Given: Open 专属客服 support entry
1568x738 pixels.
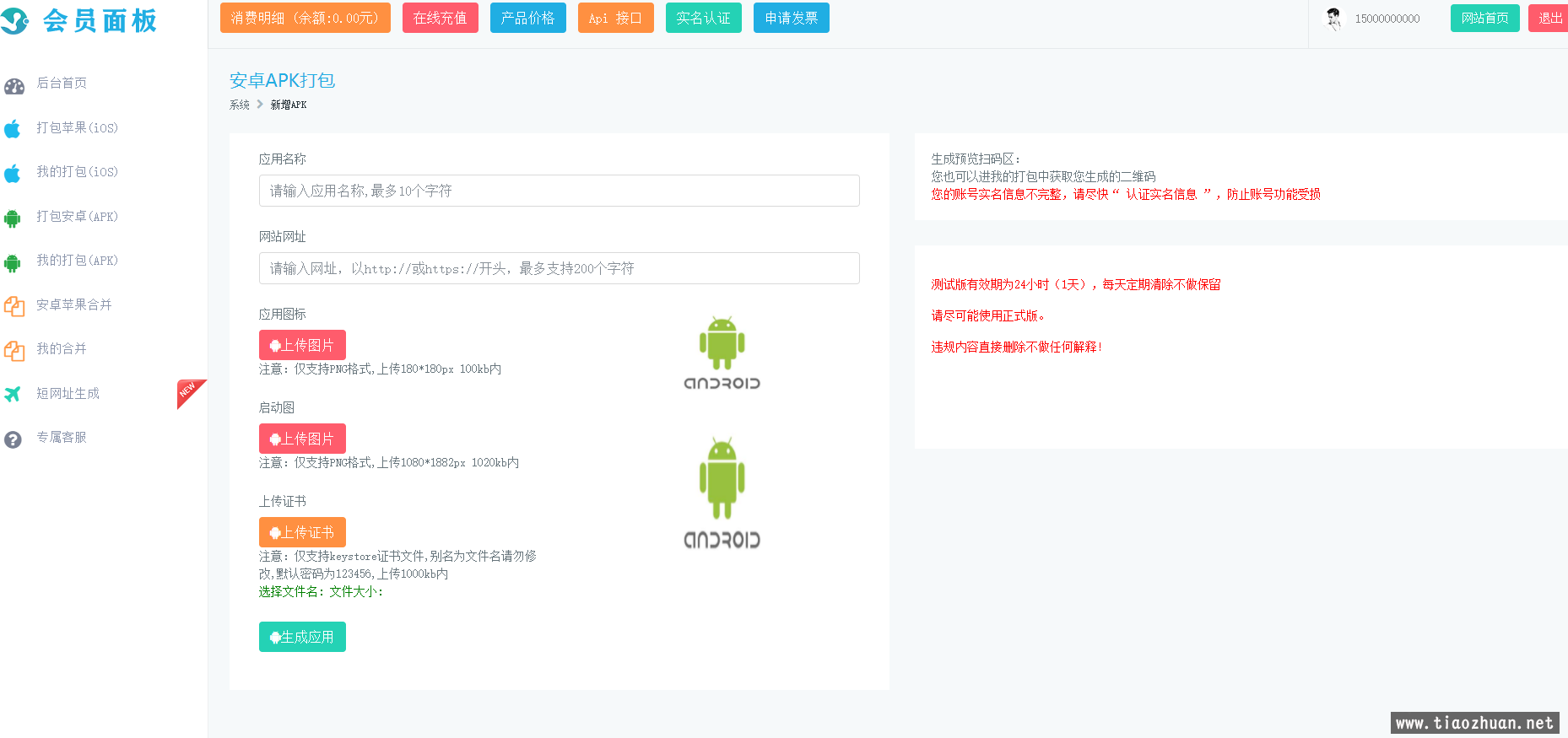Looking at the screenshot, I should (62, 437).
